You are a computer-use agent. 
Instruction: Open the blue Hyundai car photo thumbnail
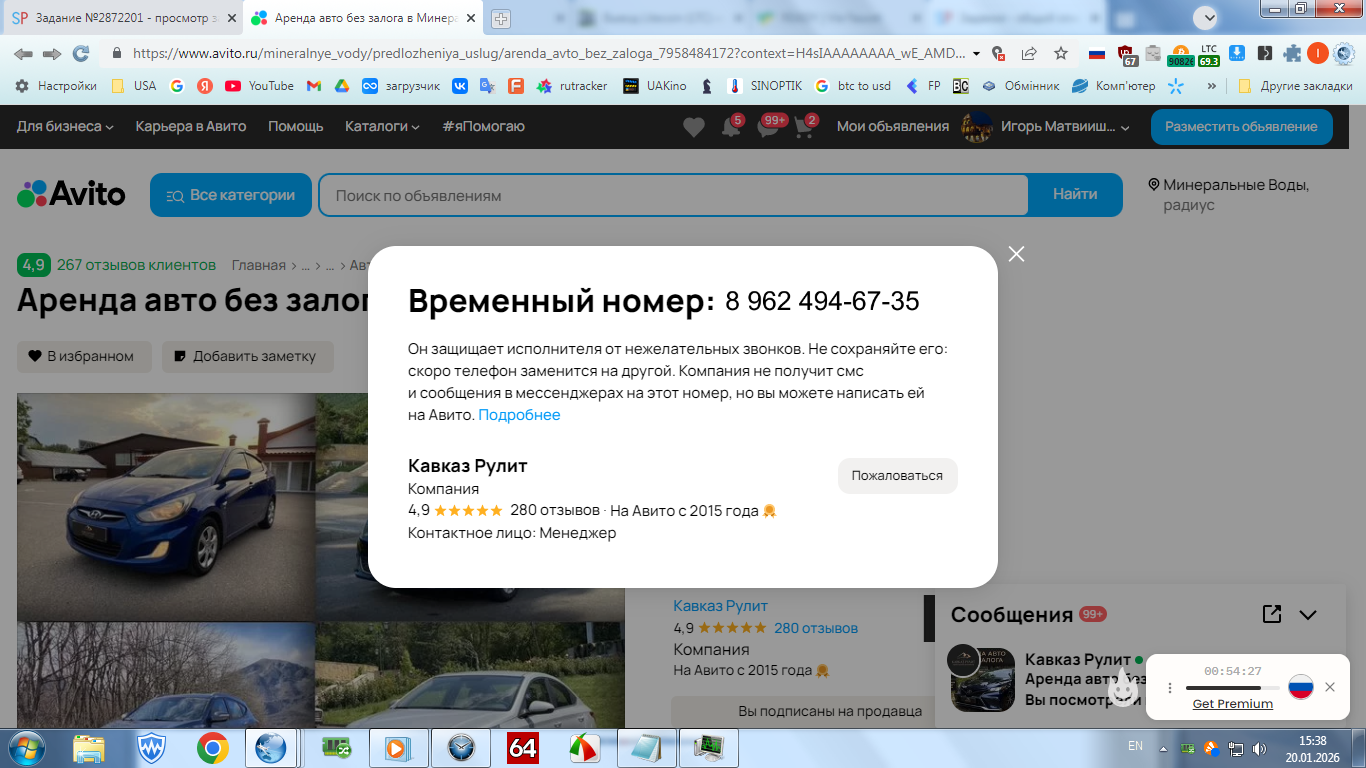coord(166,507)
